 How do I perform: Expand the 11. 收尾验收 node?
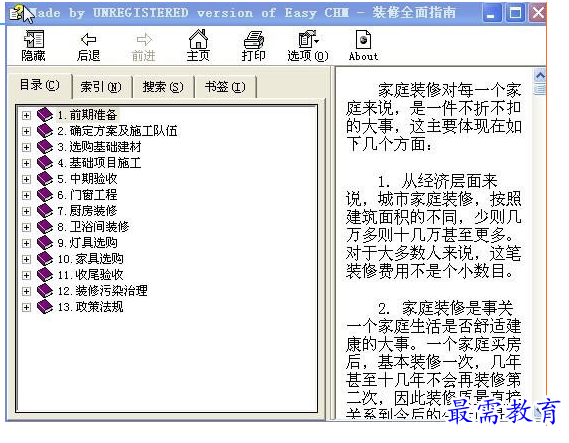click(x=26, y=275)
